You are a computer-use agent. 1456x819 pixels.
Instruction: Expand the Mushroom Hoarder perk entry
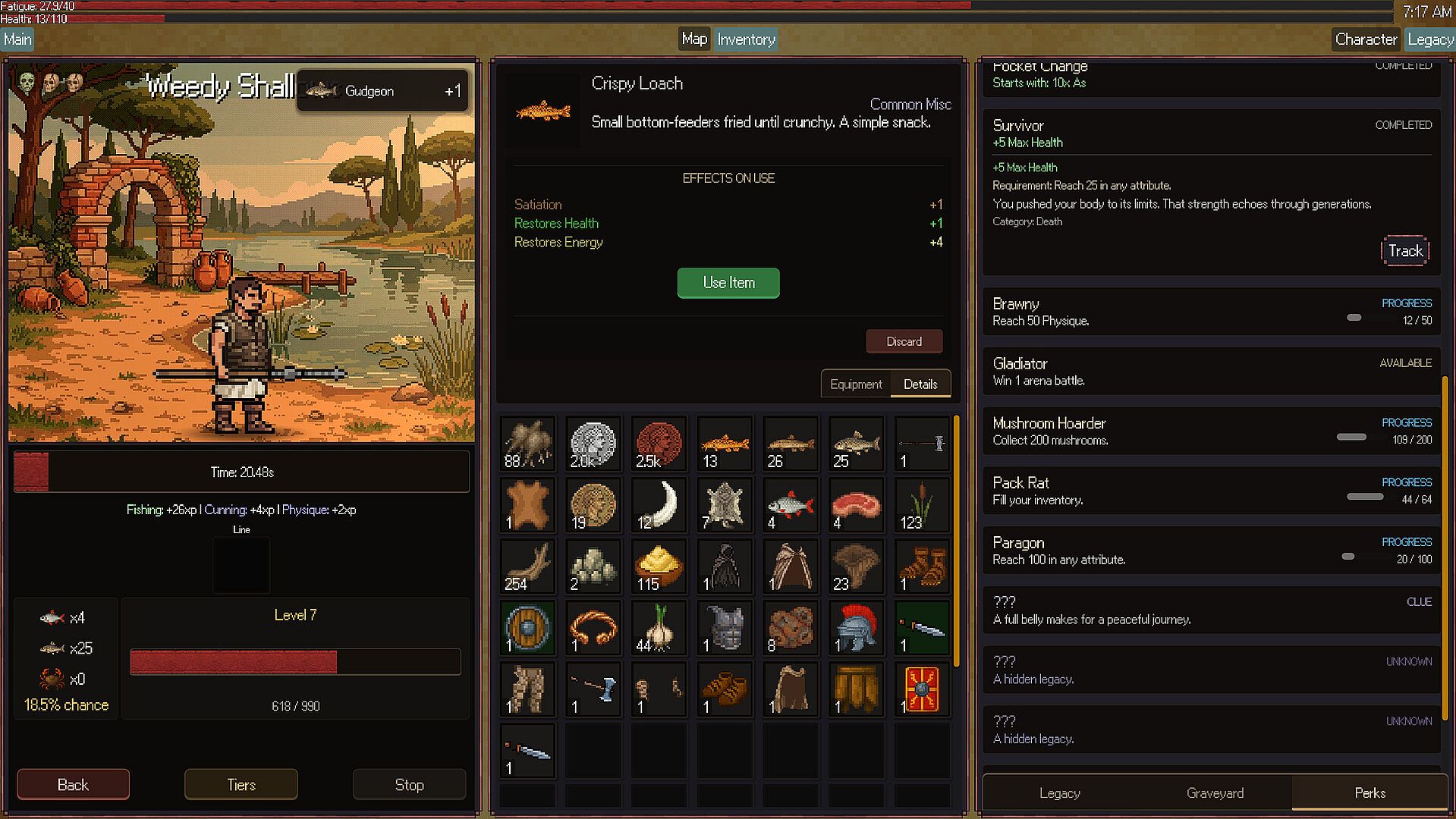pos(1212,431)
